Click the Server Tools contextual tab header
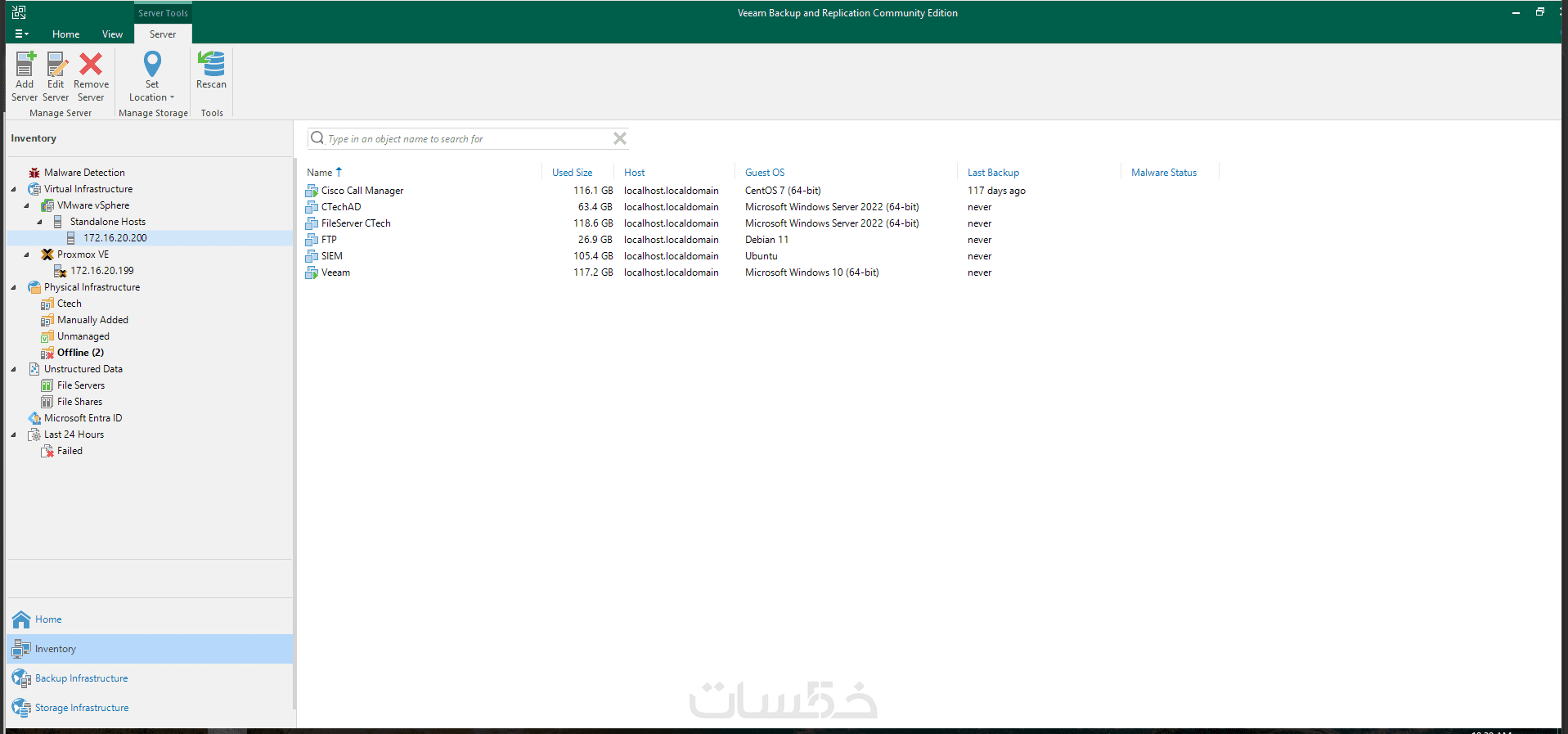1568x734 pixels. tap(163, 13)
